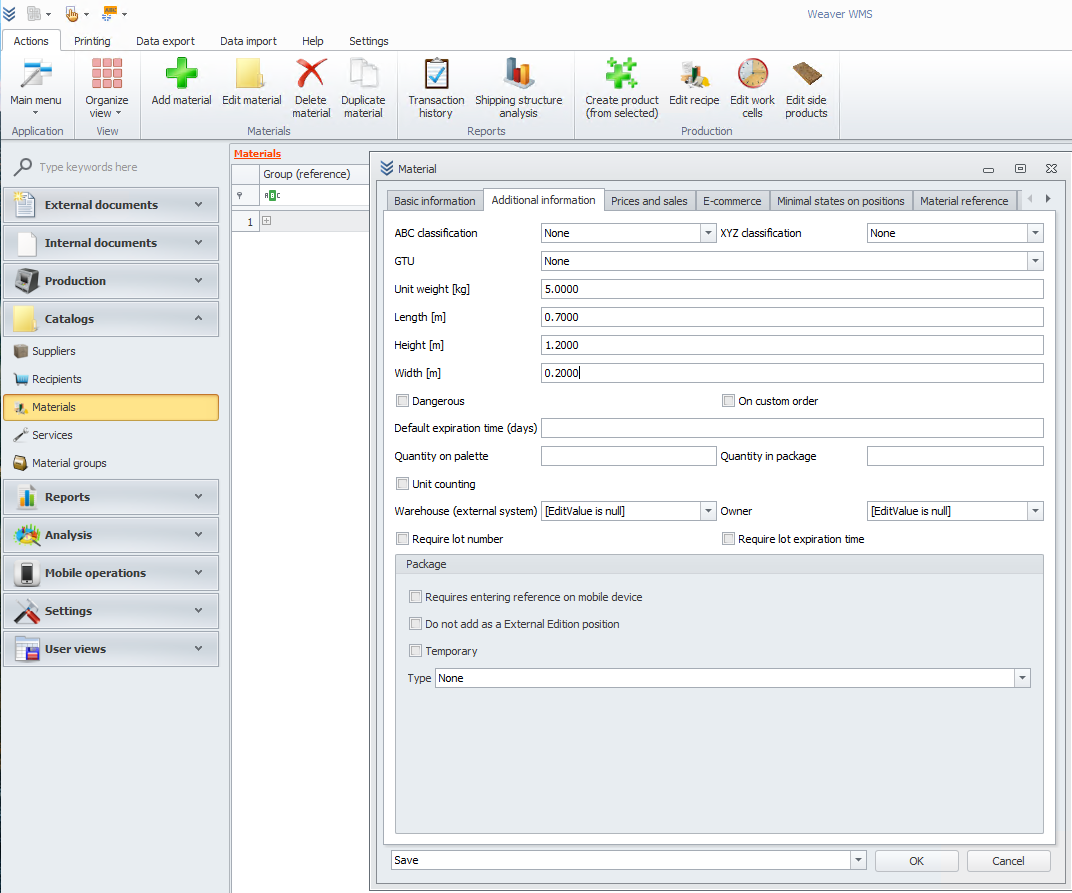Tick the Temporary package checkbox
Viewport: 1072px width, 893px height.
pos(416,650)
